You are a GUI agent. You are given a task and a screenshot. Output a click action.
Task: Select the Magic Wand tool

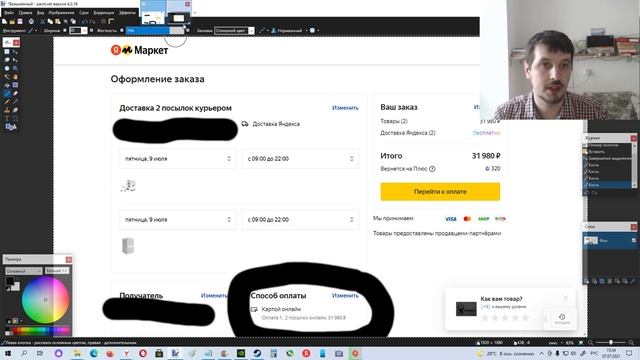(7, 77)
